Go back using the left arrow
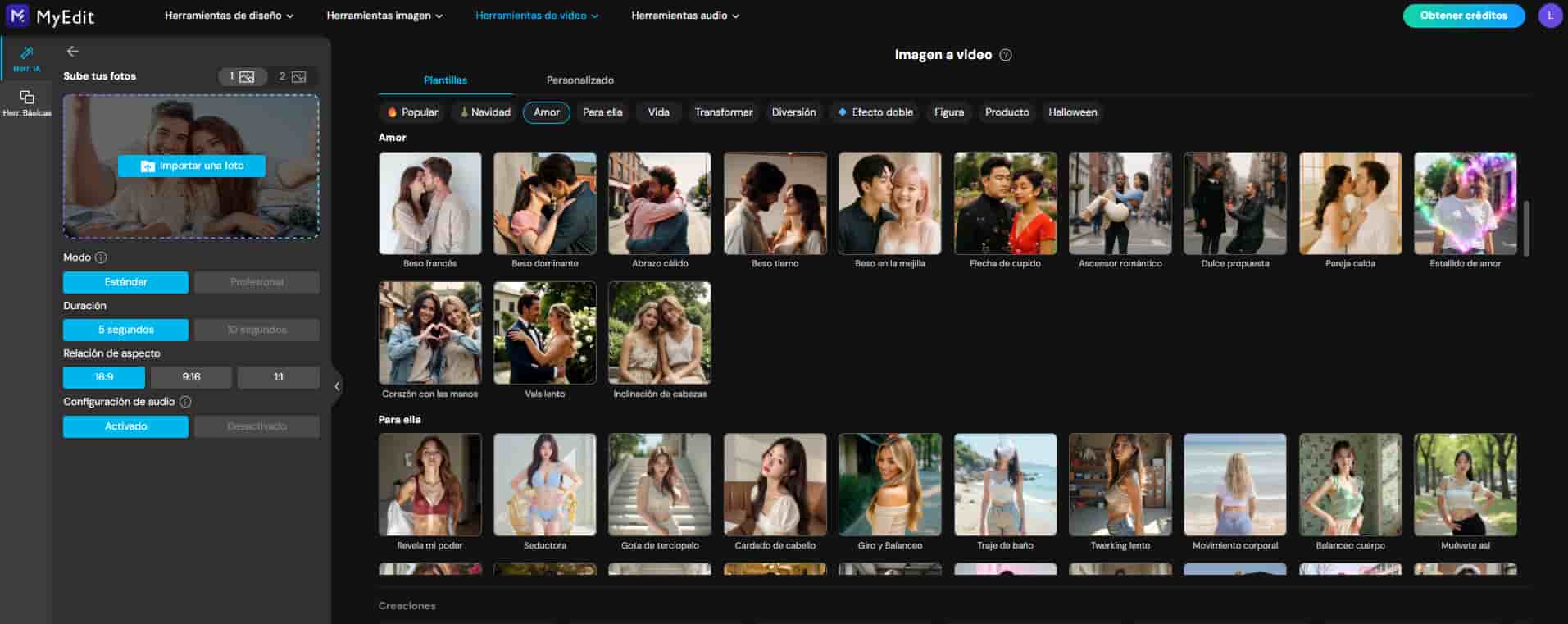Viewport: 1568px width, 624px height. click(x=73, y=51)
